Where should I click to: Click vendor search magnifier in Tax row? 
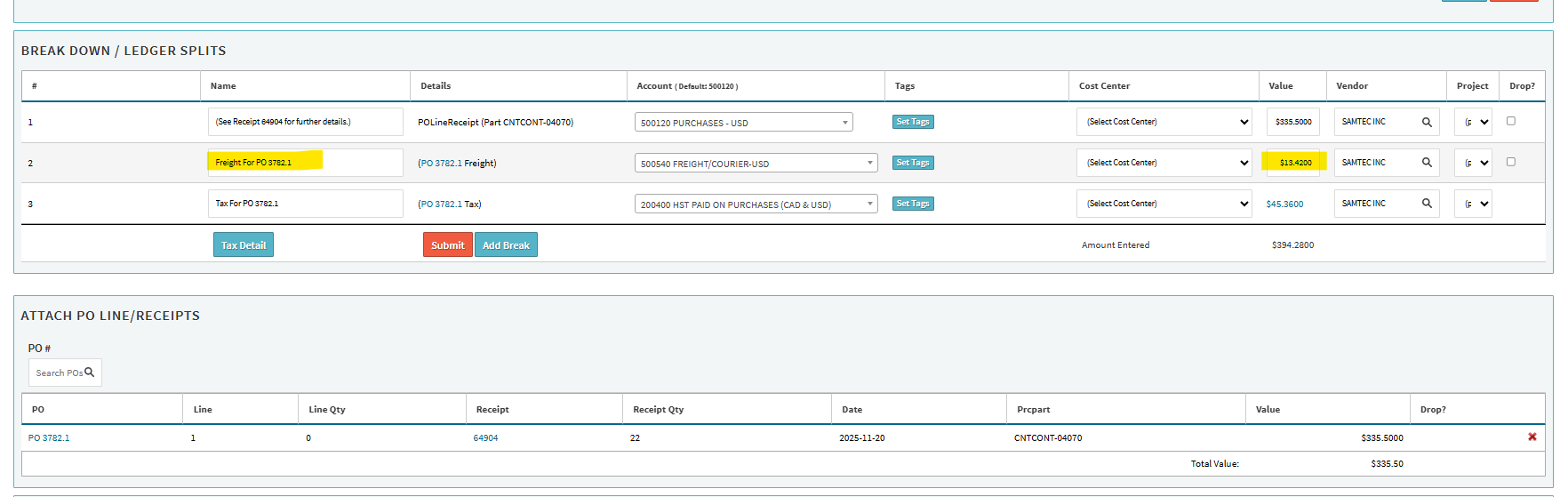tap(1427, 204)
